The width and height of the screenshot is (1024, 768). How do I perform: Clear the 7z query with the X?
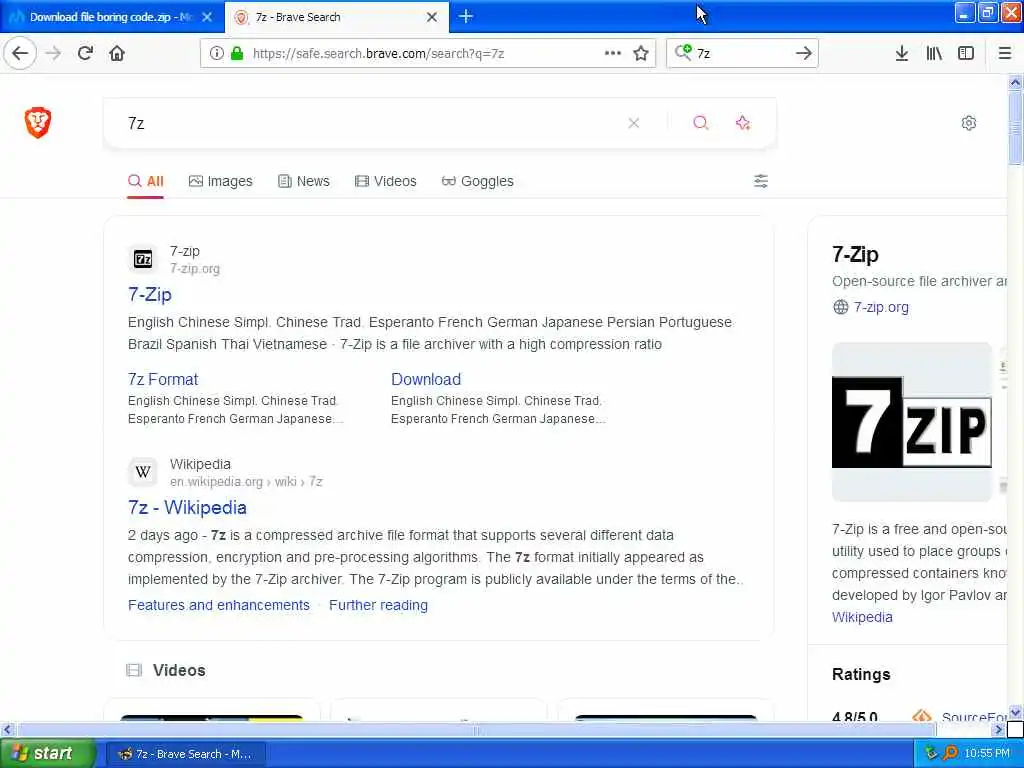click(633, 123)
